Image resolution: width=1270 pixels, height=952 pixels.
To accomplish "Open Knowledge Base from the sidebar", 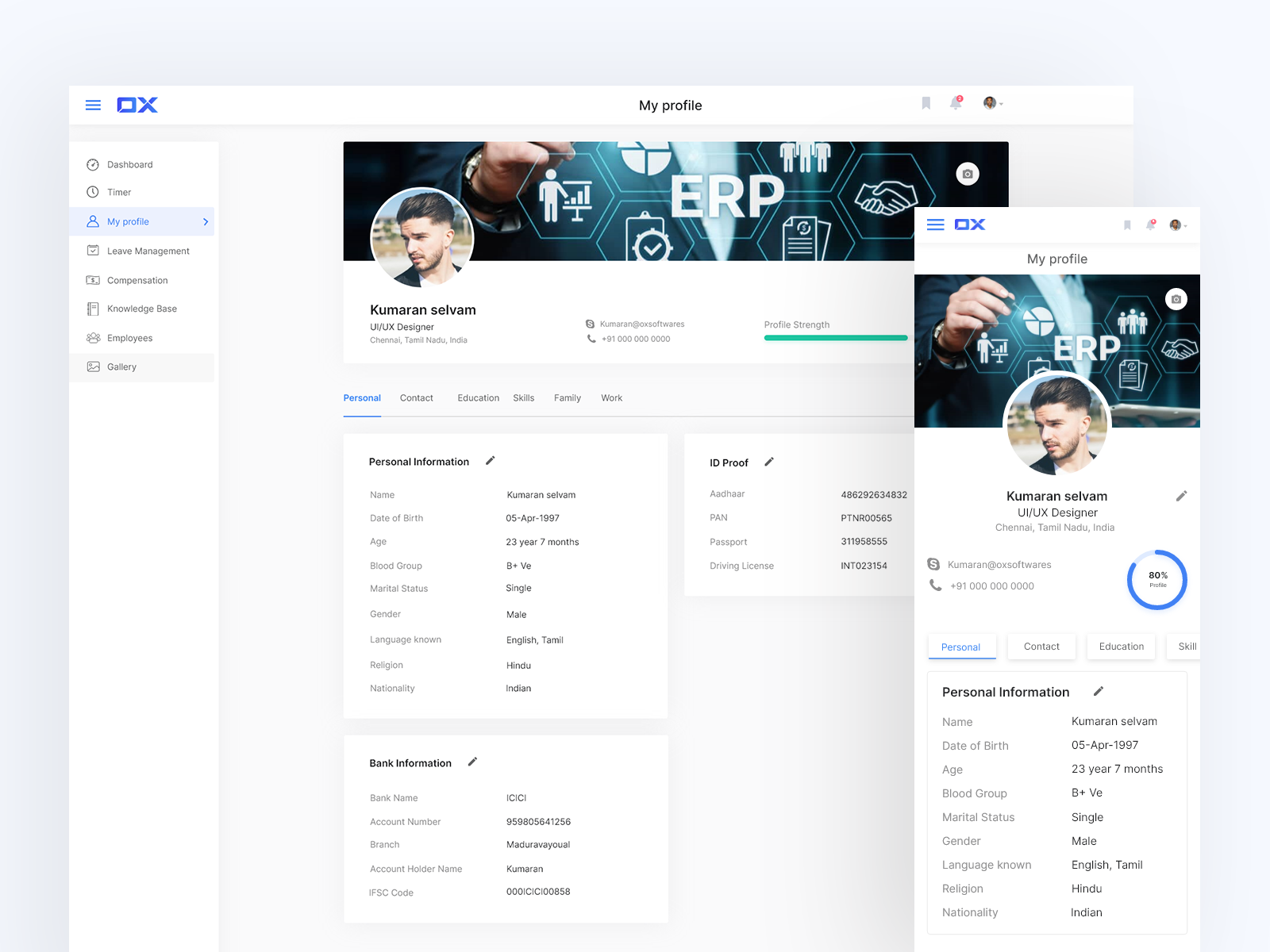I will 142,309.
